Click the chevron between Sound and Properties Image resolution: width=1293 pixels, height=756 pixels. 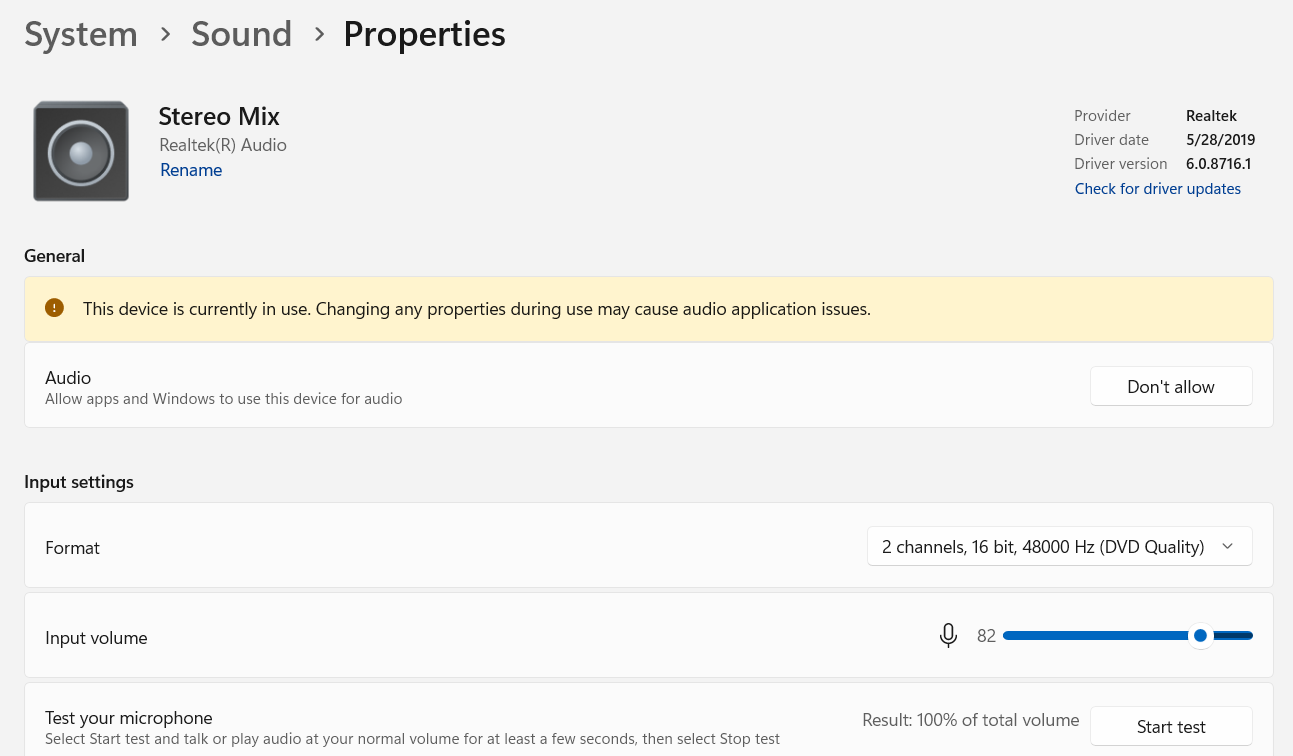319,34
